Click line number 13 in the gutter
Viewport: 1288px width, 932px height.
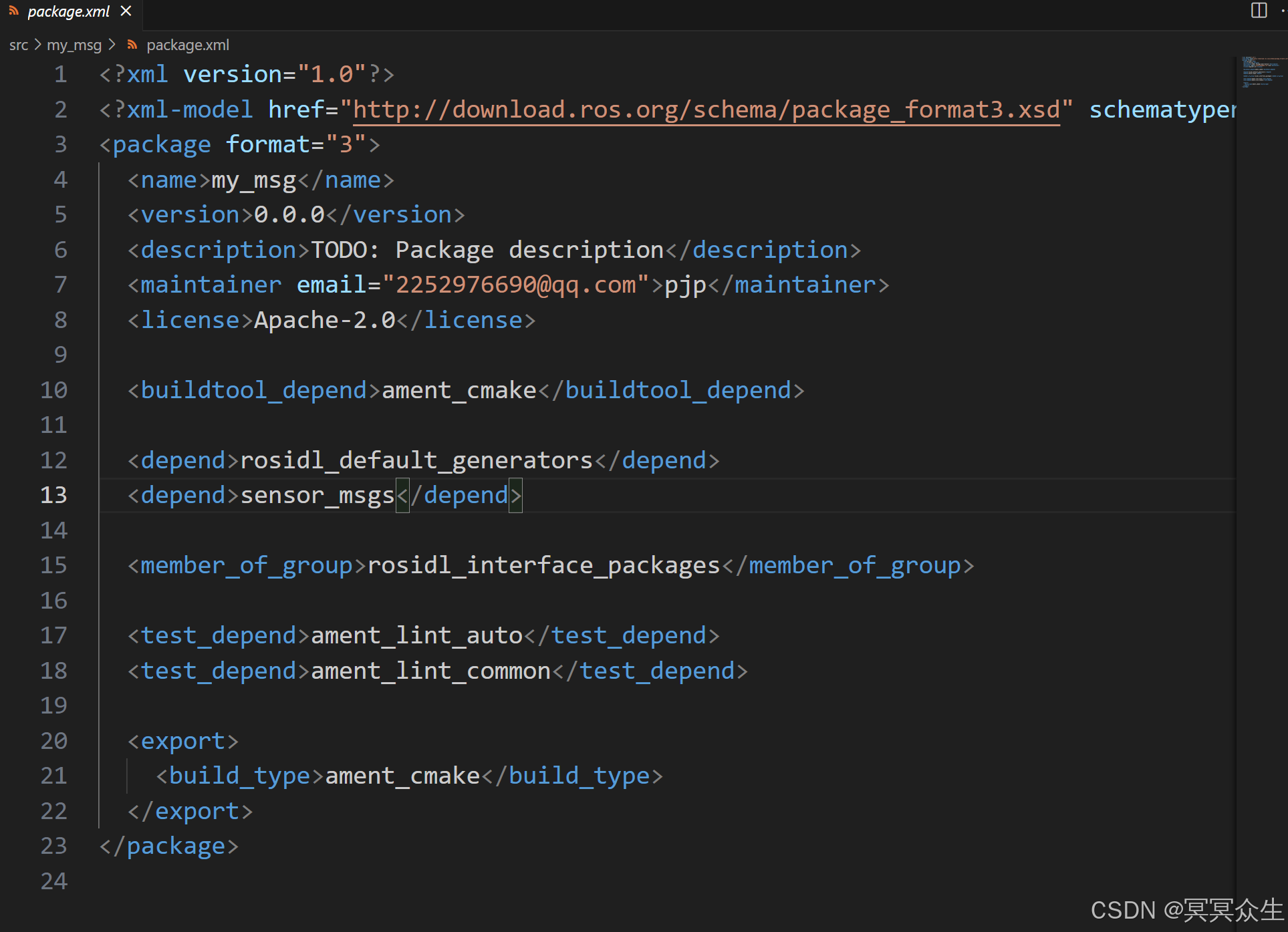pyautogui.click(x=53, y=495)
